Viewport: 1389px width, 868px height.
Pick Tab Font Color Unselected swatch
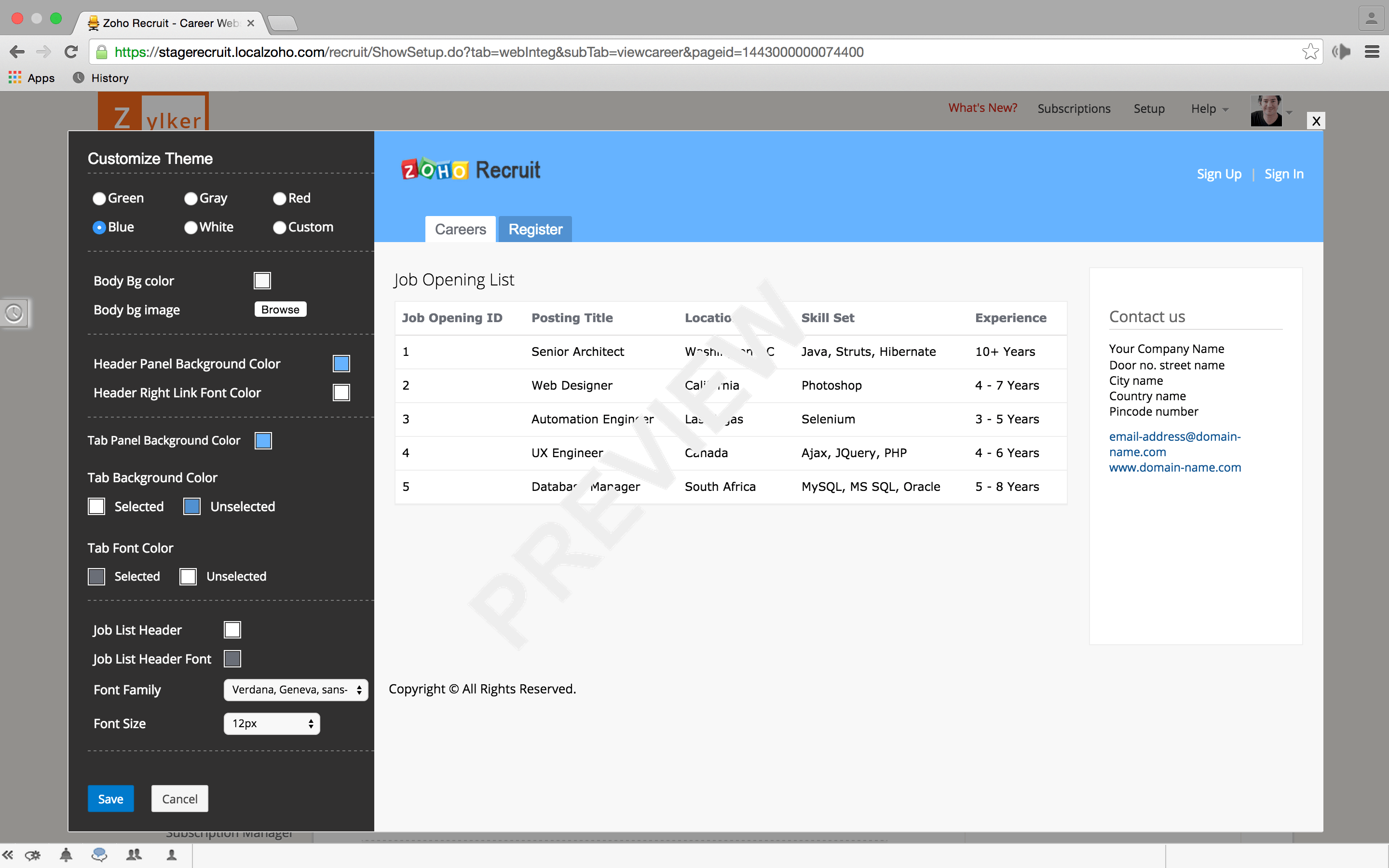coord(188,576)
